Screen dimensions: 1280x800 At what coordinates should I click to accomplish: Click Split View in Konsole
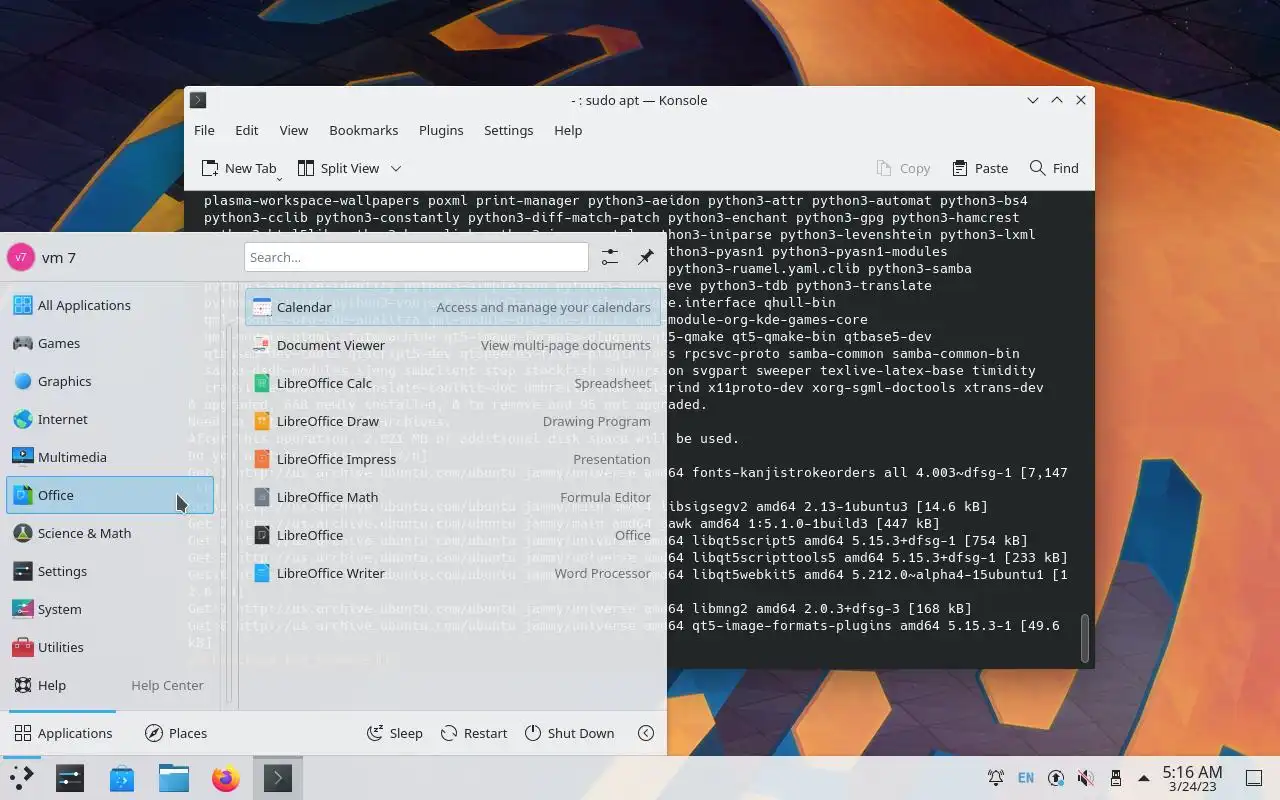click(339, 168)
